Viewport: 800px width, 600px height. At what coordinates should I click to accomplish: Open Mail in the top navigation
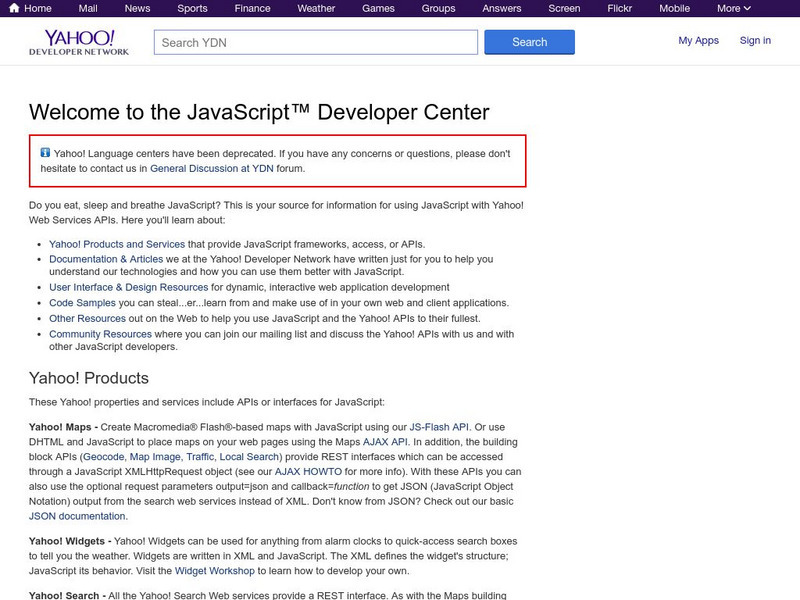88,8
